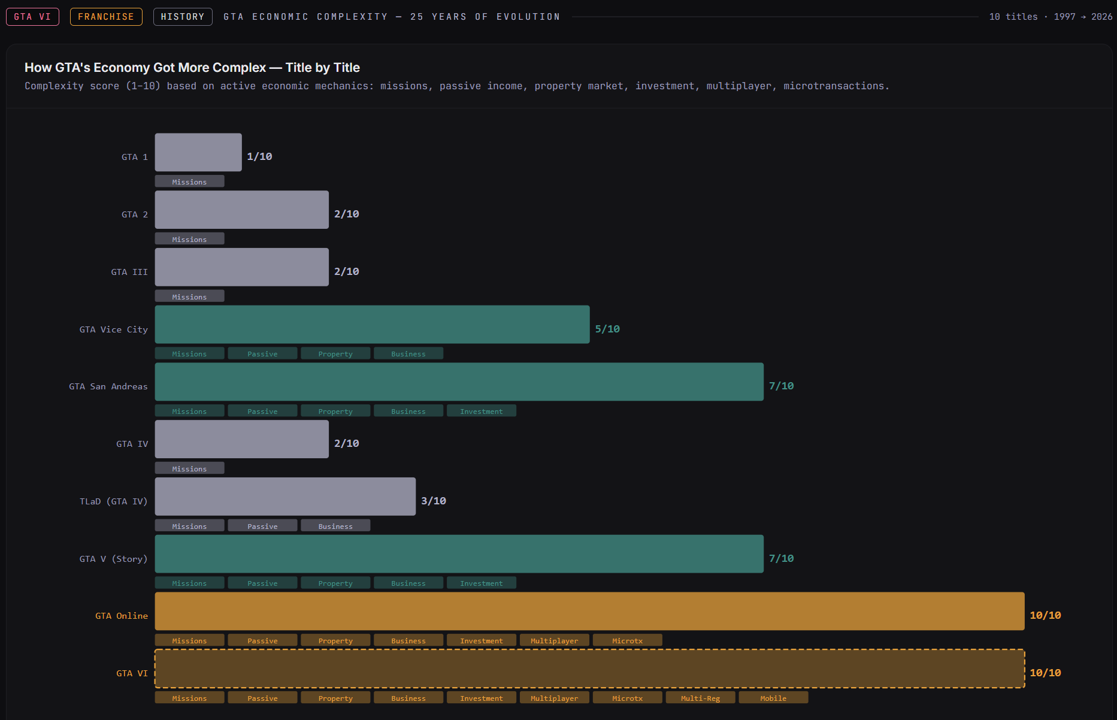
Task: Click the GTA V (Story) row label
Action: point(113,558)
